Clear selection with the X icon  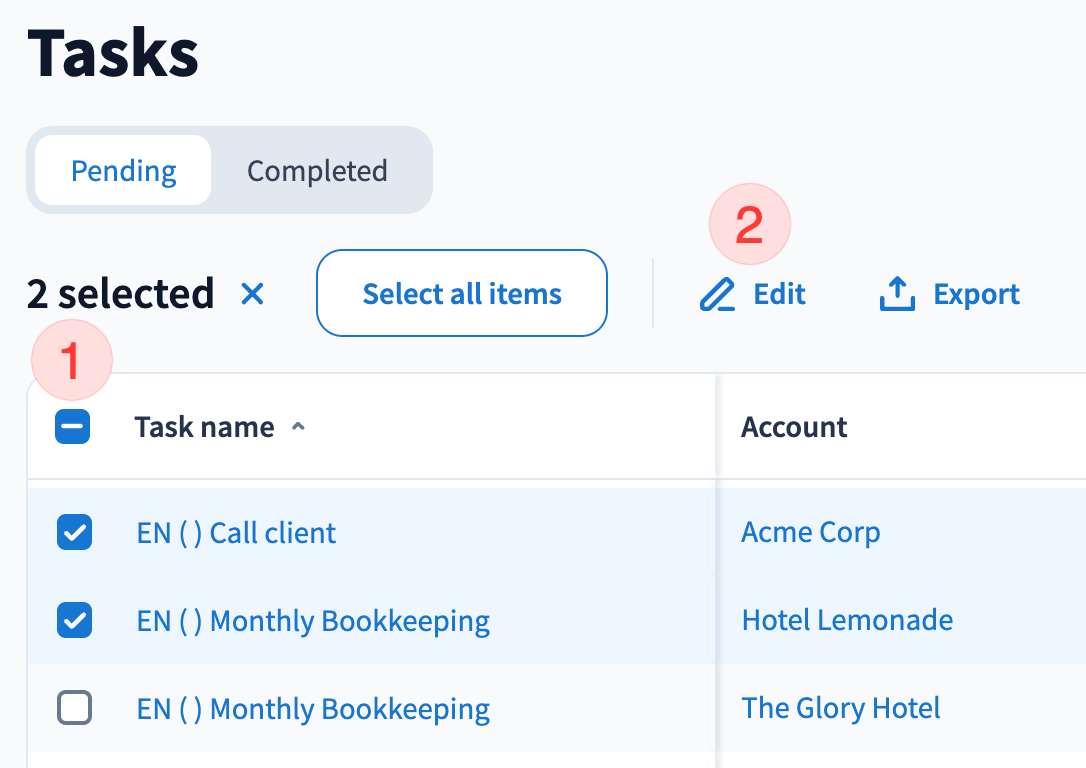252,294
